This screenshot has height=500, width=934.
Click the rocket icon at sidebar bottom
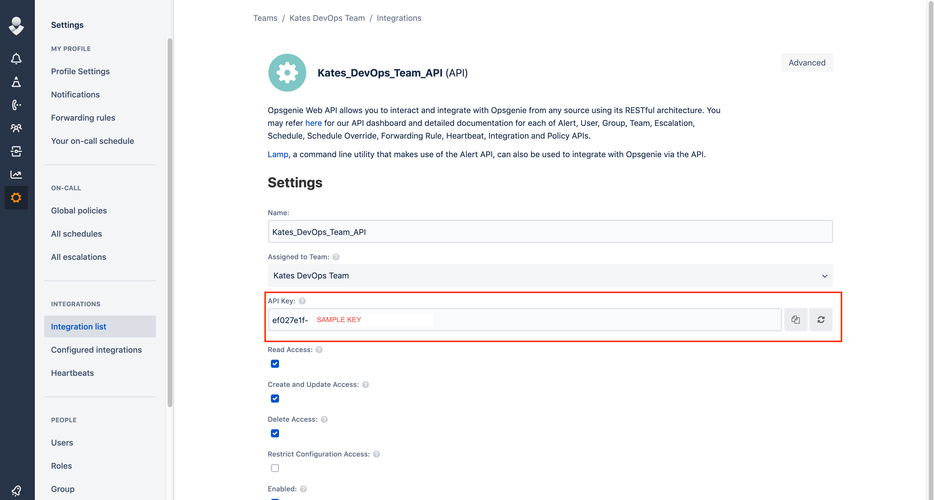(x=16, y=490)
